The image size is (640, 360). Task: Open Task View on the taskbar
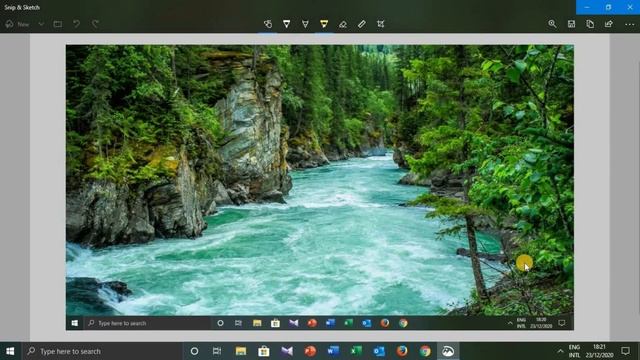217,351
